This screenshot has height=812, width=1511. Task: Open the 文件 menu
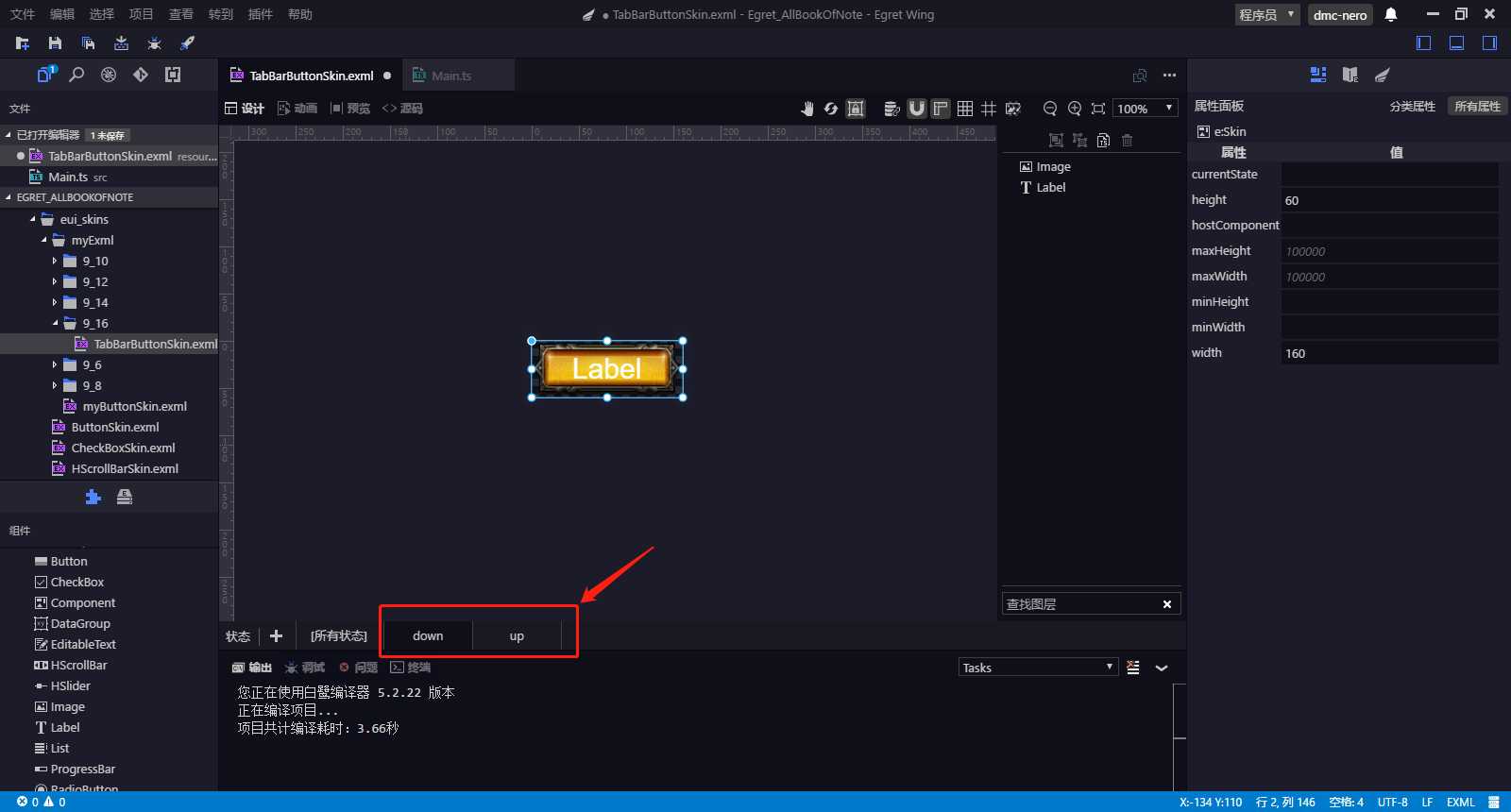pyautogui.click(x=23, y=14)
